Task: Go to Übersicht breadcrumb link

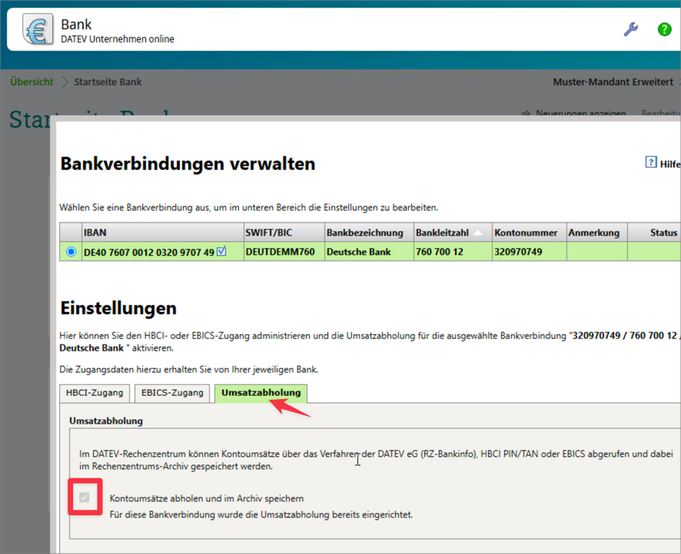Action: tap(32, 82)
